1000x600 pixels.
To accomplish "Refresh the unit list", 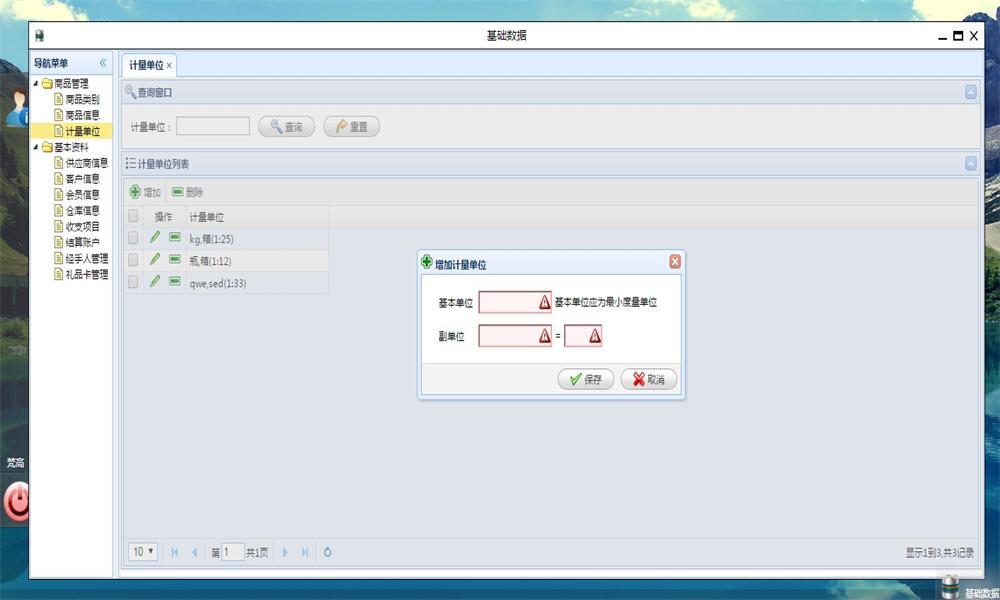I will [x=327, y=552].
